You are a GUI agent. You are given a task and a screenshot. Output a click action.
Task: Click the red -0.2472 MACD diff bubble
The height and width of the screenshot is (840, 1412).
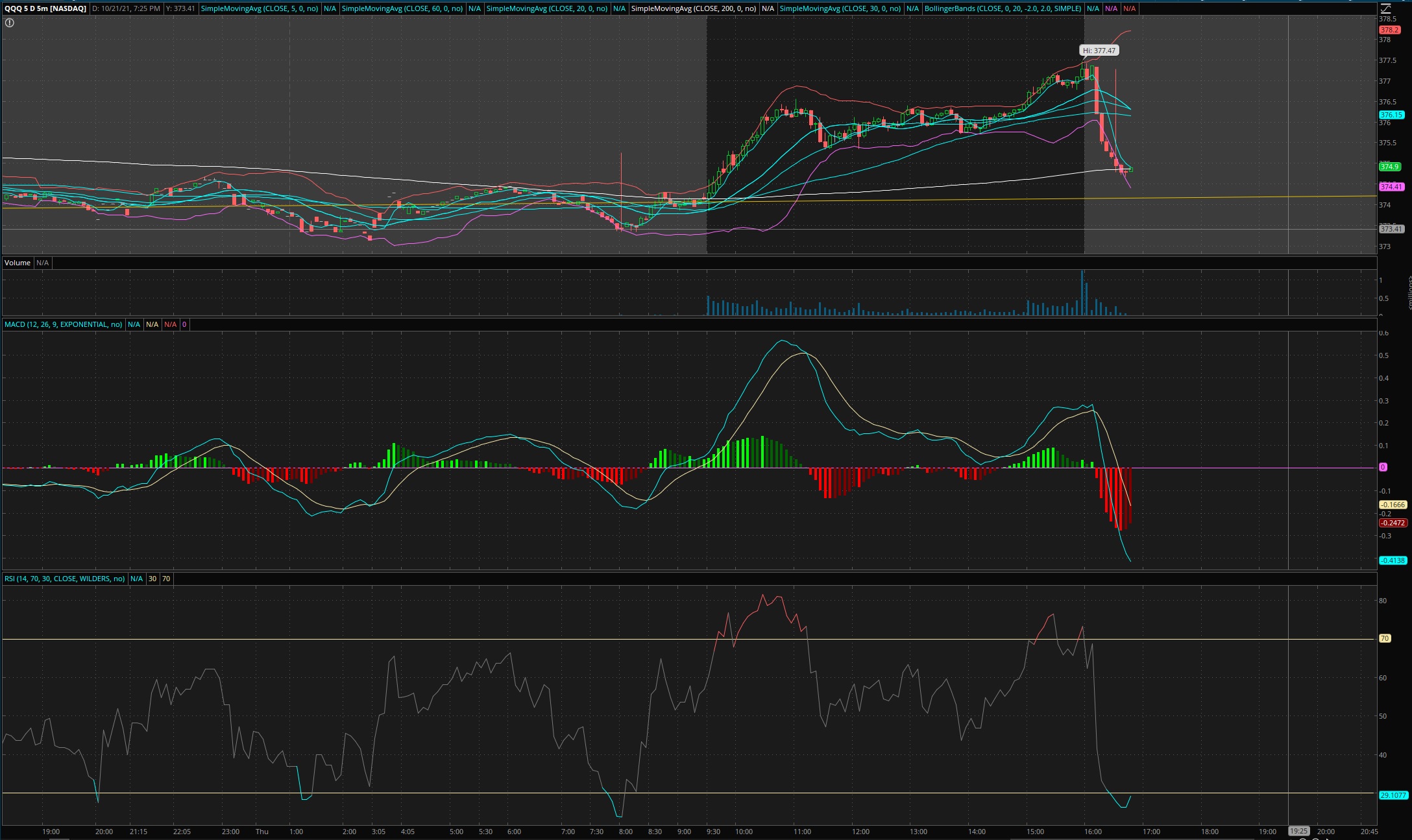click(1393, 523)
